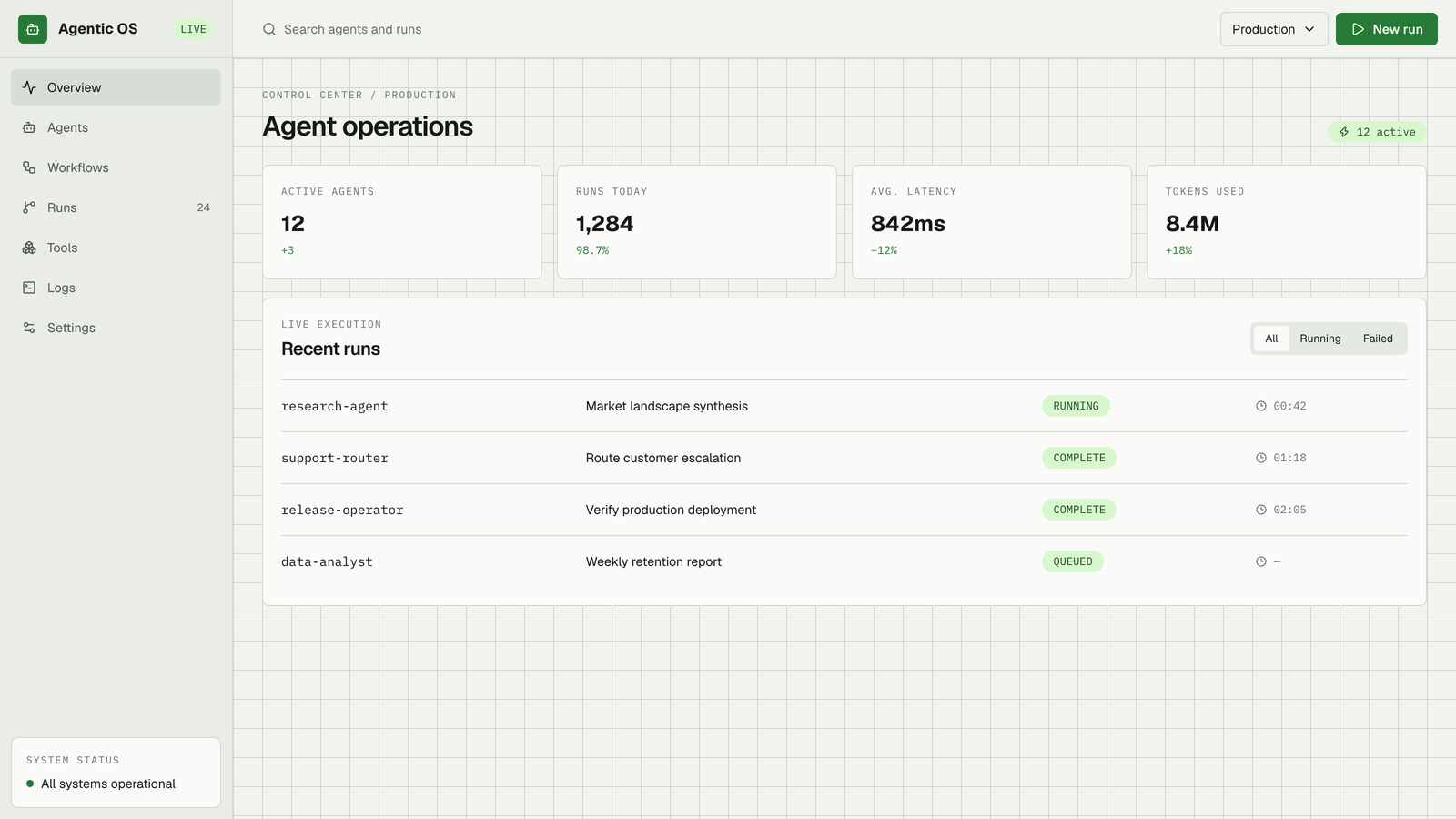Show only Failed runs
The height and width of the screenshot is (819, 1456).
click(x=1378, y=339)
